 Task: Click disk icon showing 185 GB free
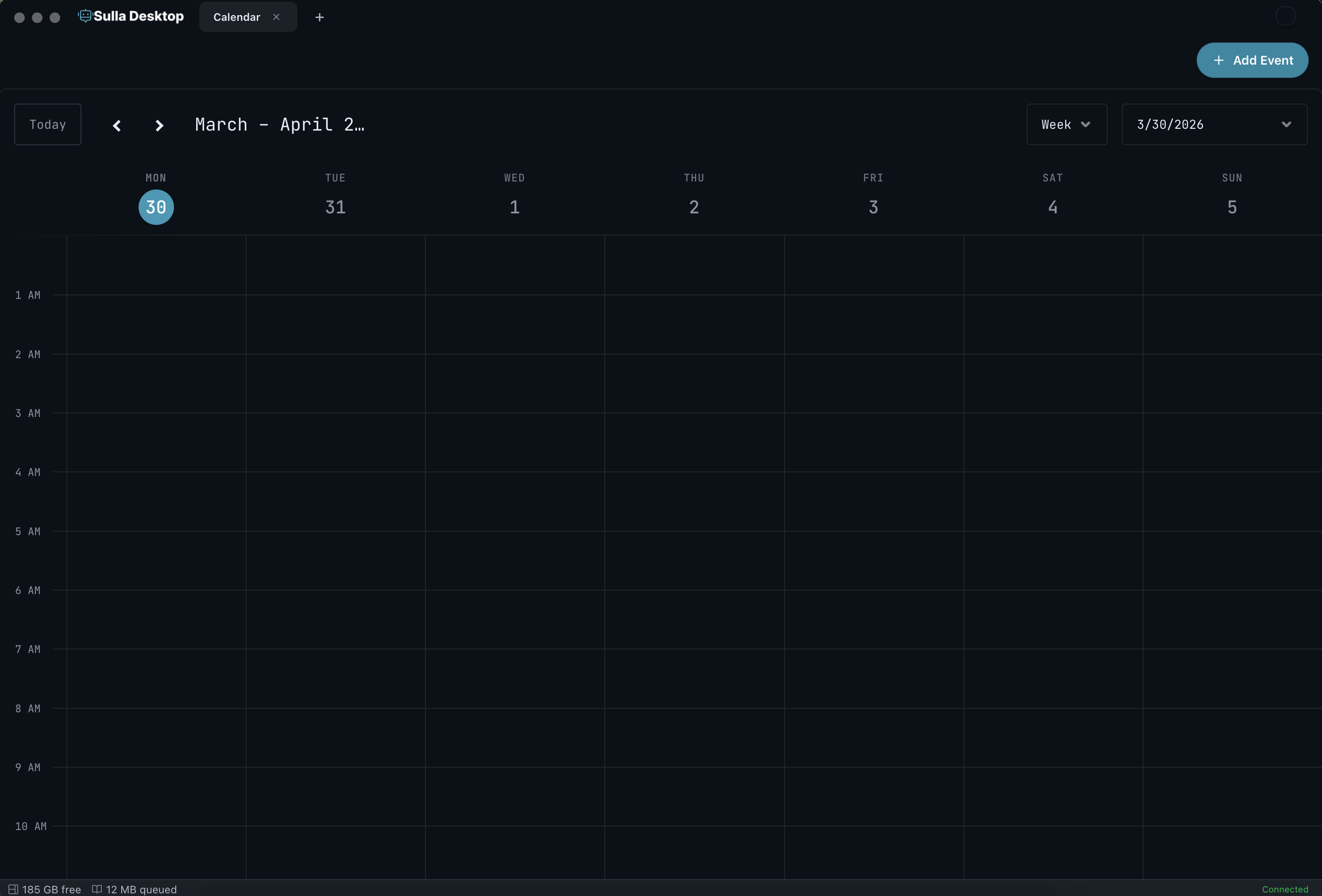pyautogui.click(x=13, y=889)
